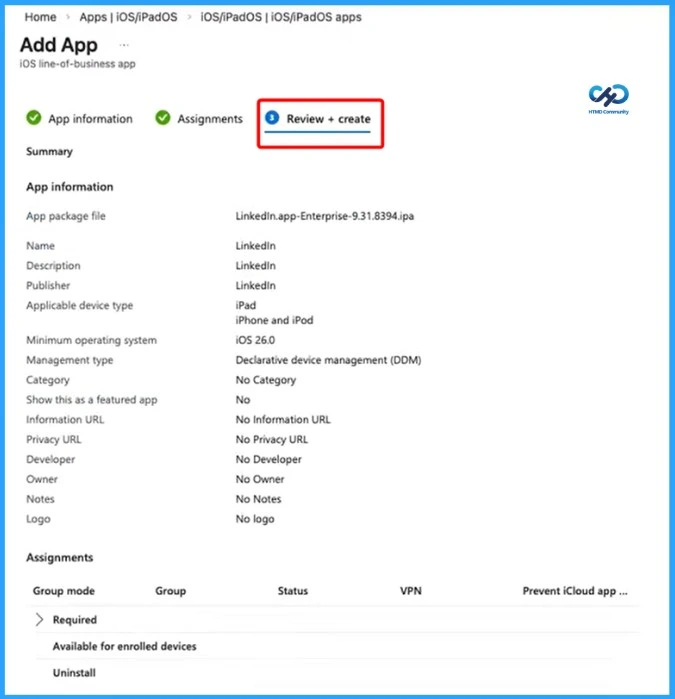
Task: Click the 'iPhone and iPod' device type
Action: (x=274, y=321)
